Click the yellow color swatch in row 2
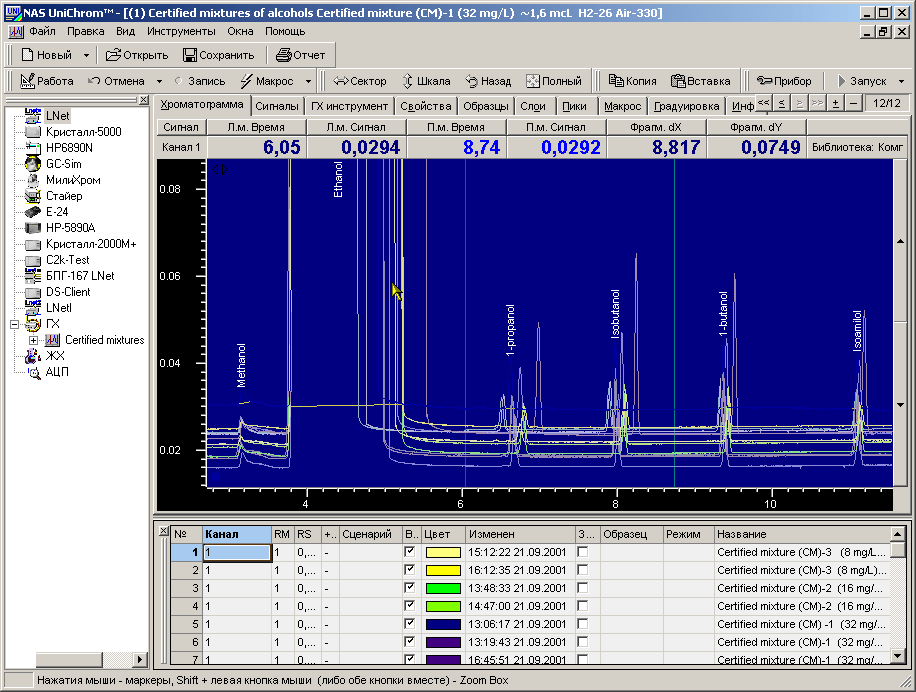This screenshot has height=692, width=916. coord(443,570)
